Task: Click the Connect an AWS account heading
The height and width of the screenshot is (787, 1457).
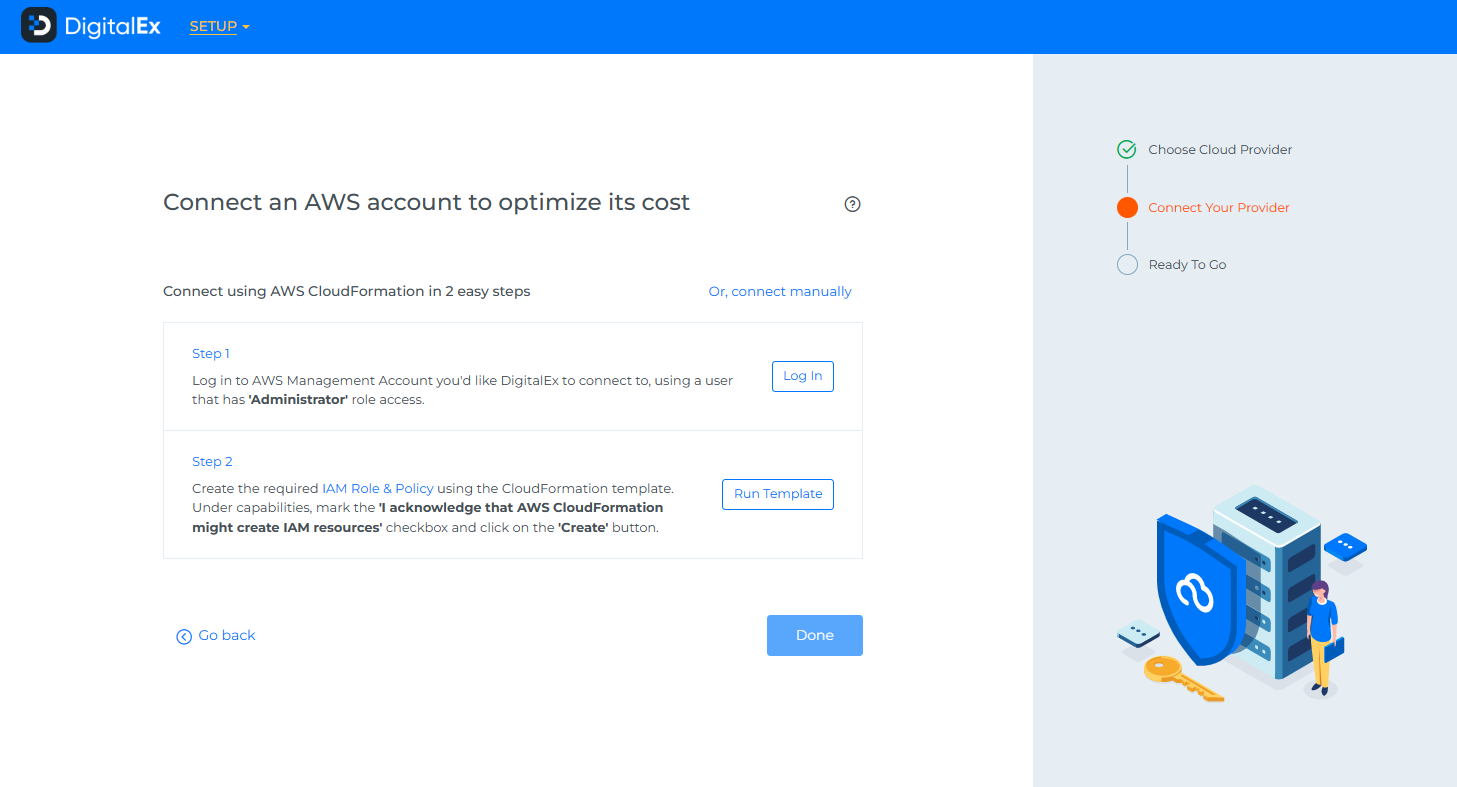Action: (427, 203)
